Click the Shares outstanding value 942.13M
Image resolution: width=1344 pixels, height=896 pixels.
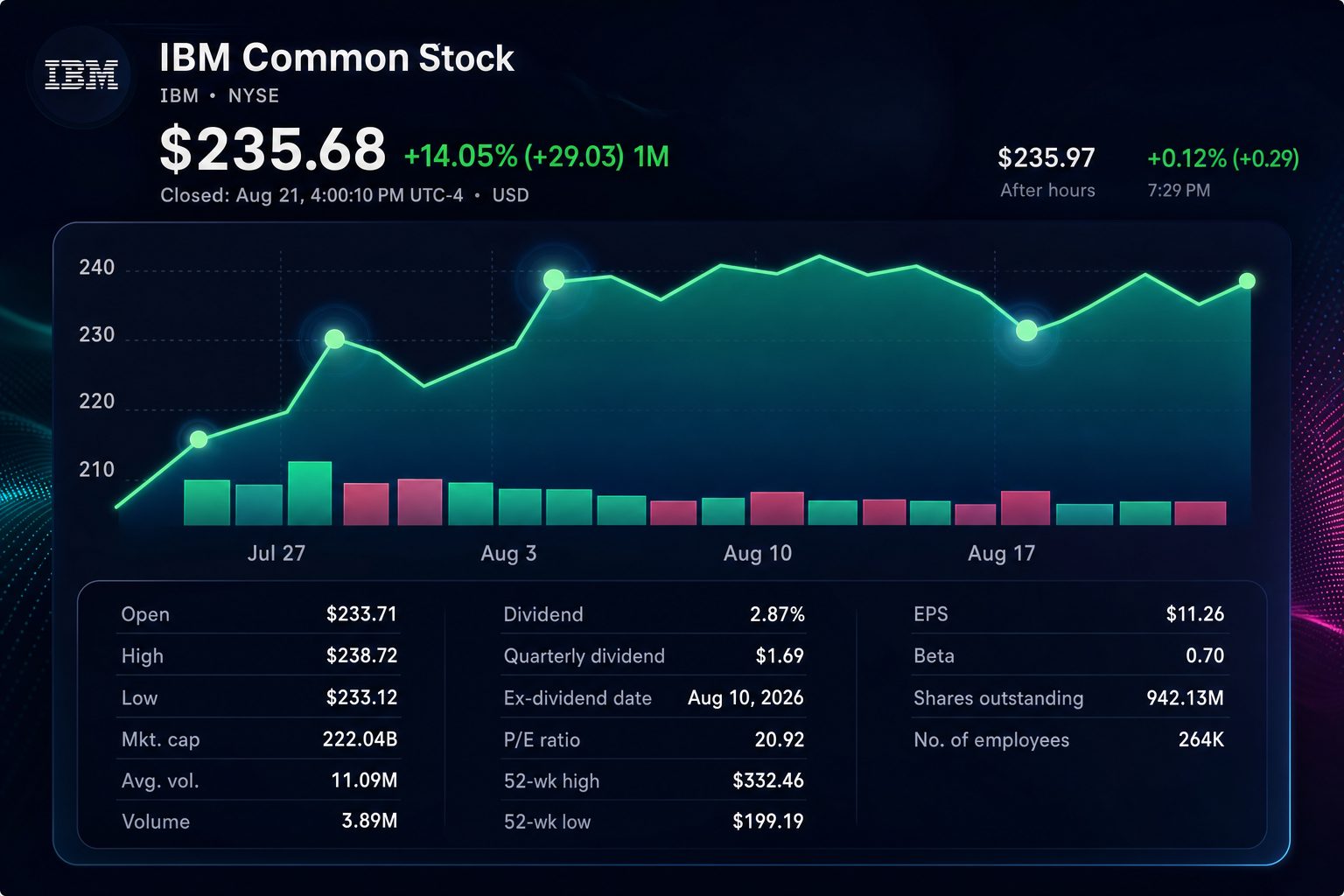1185,697
